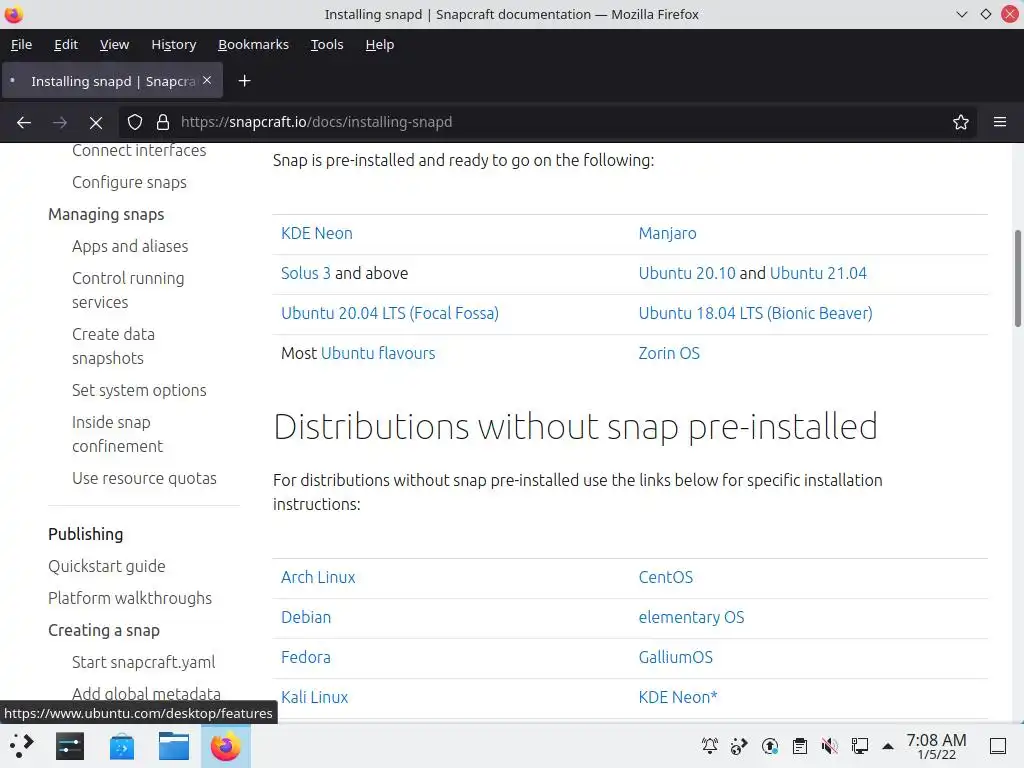The height and width of the screenshot is (768, 1024).
Task: Open Ubuntu 18.04 LTS (Bionic Beaver) link
Action: (x=756, y=313)
